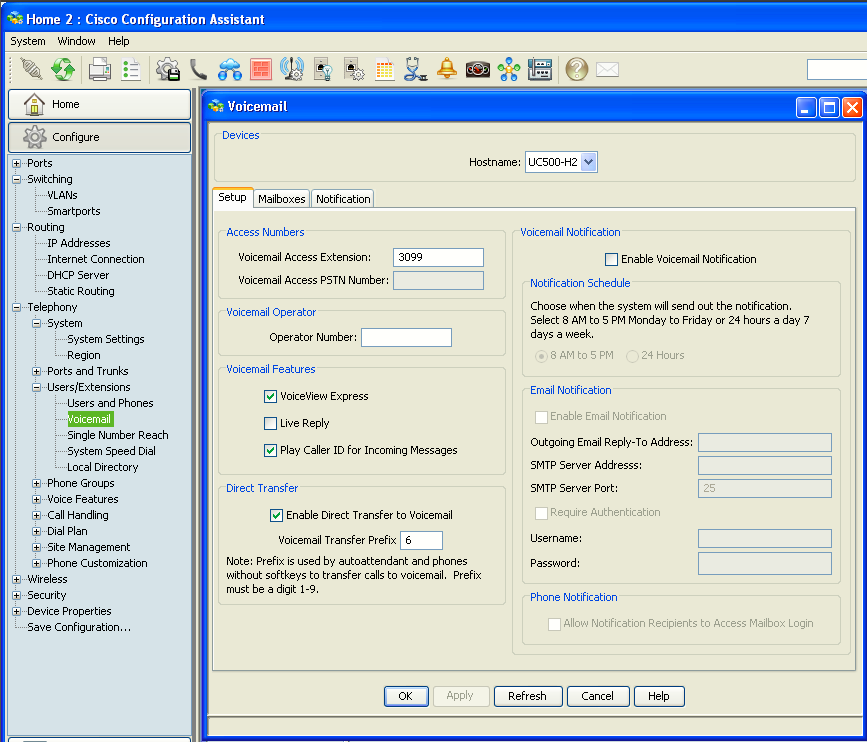Click the Print icon in toolbar
This screenshot has height=742, width=867.
coord(100,70)
